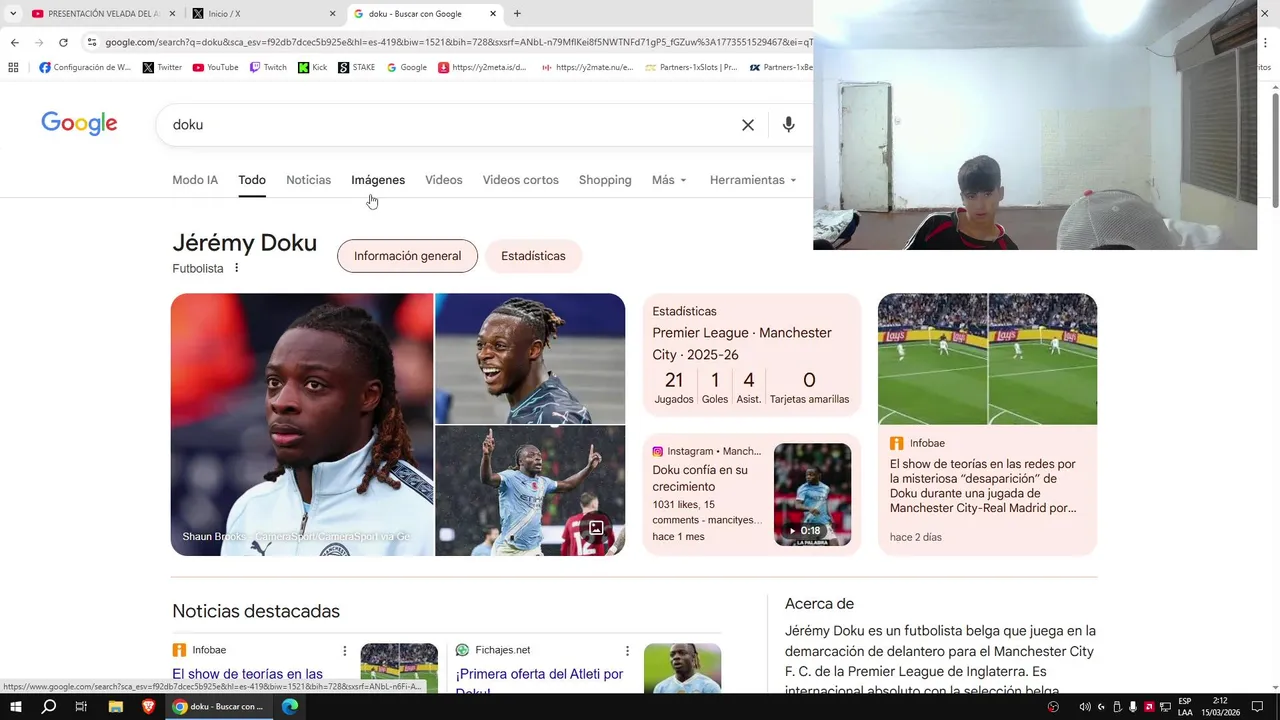Reload the current page
The height and width of the screenshot is (720, 1280).
63,42
